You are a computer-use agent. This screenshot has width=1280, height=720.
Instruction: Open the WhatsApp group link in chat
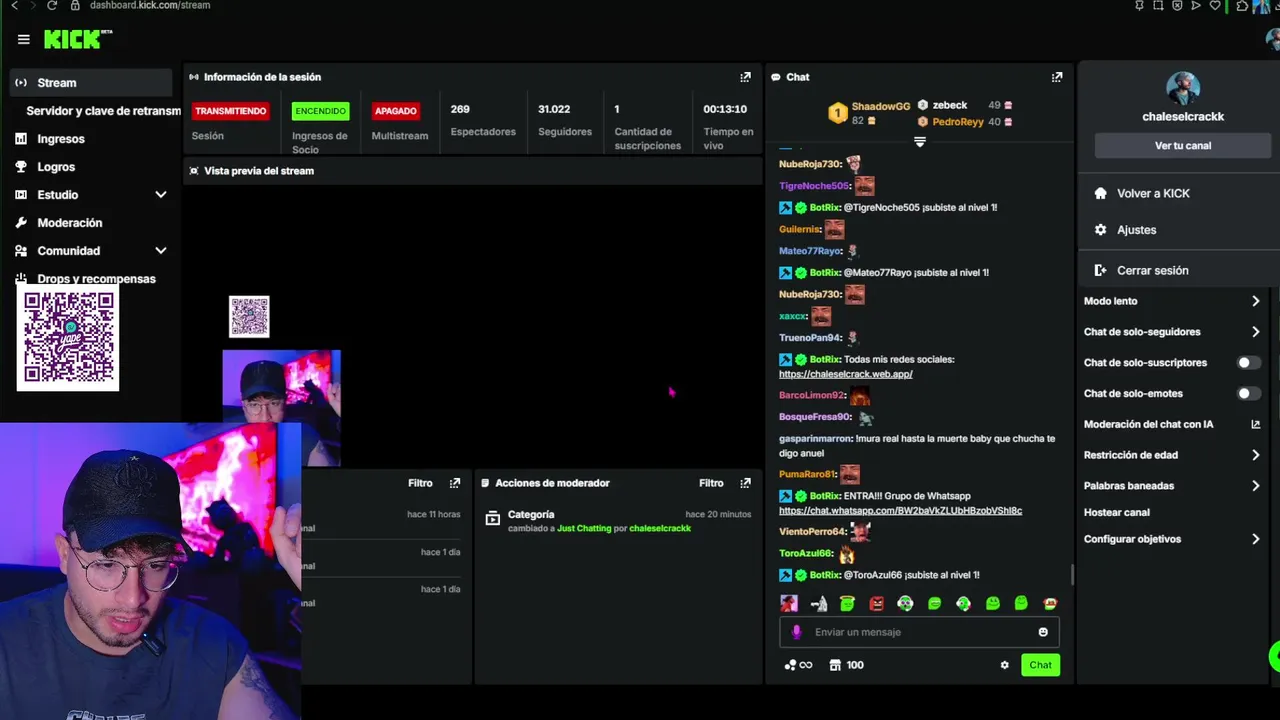click(900, 511)
